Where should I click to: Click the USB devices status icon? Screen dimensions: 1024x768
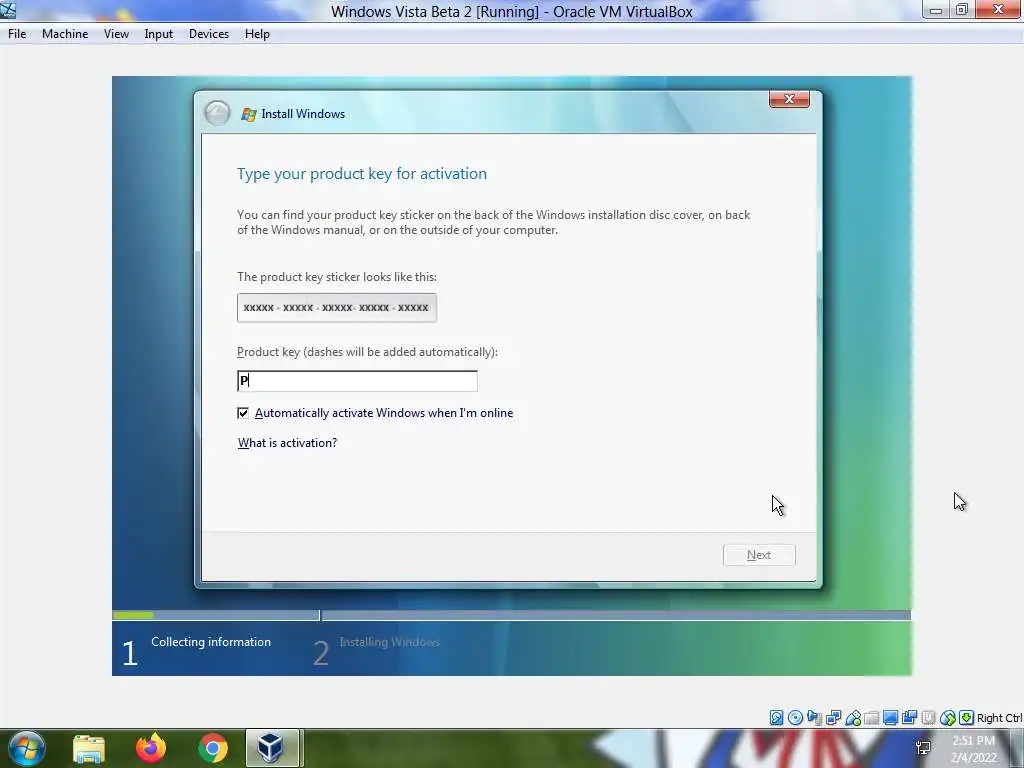coord(852,718)
